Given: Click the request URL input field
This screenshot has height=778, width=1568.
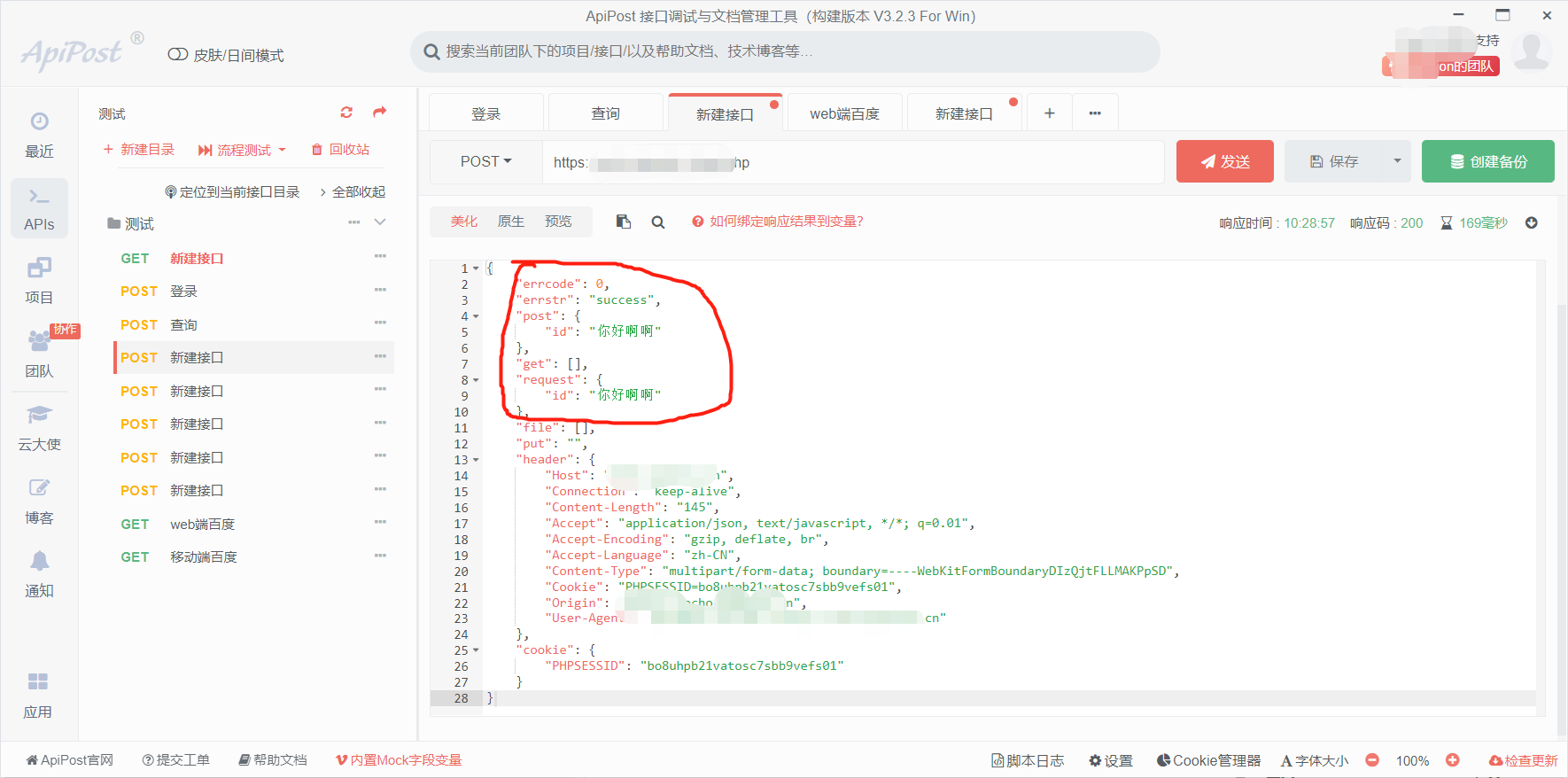Looking at the screenshot, I should click(x=853, y=162).
